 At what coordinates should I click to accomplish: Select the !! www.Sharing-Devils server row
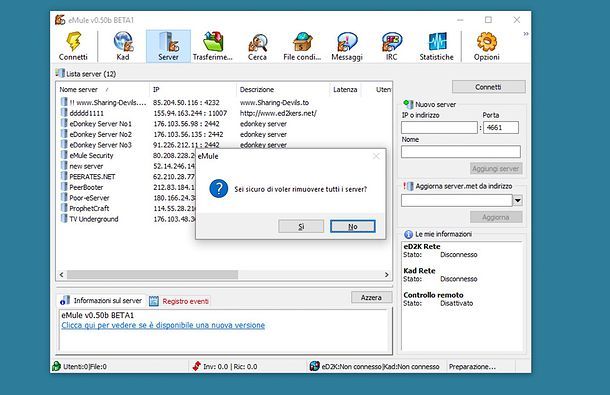(x=224, y=102)
